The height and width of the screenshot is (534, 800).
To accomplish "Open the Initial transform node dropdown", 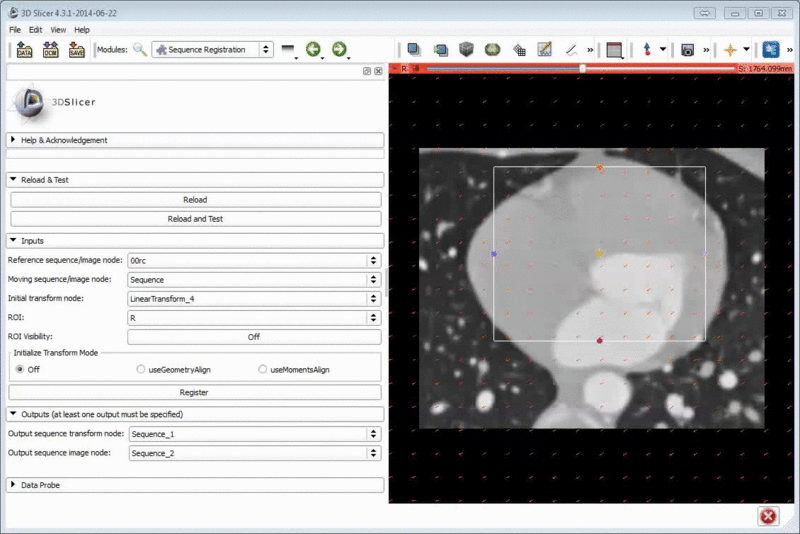I will pos(254,298).
